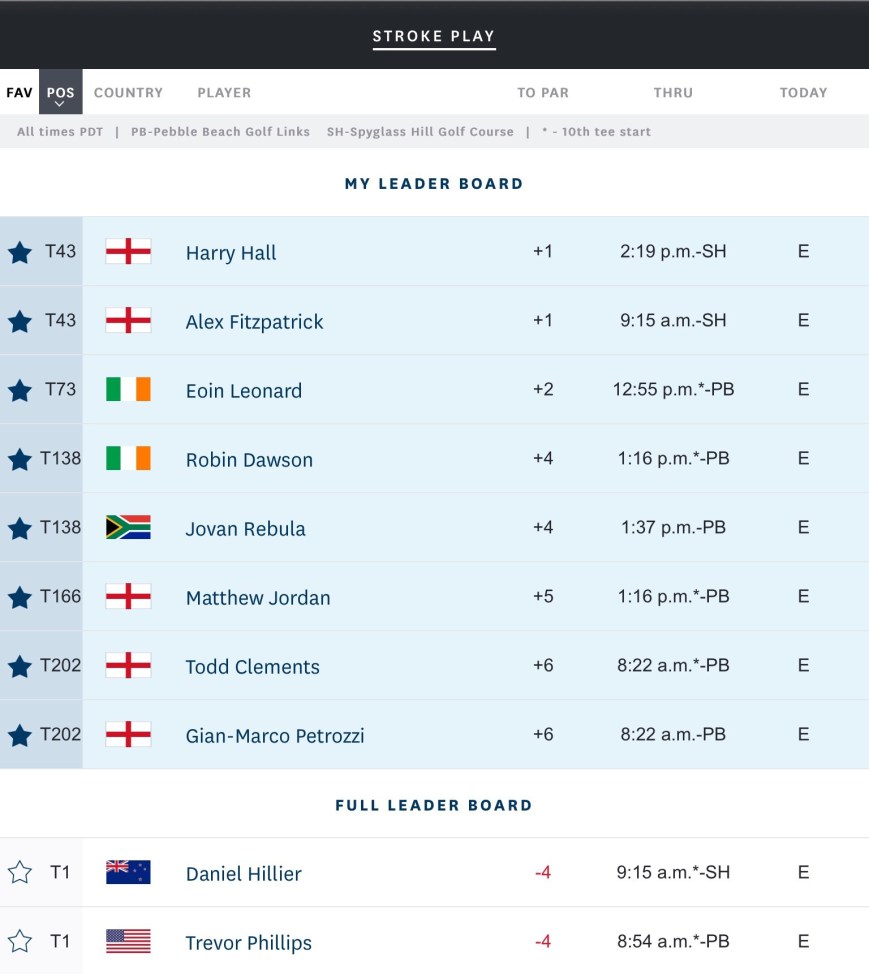Sort by POS column dropdown arrow
This screenshot has width=869, height=974.
pyautogui.click(x=60, y=103)
